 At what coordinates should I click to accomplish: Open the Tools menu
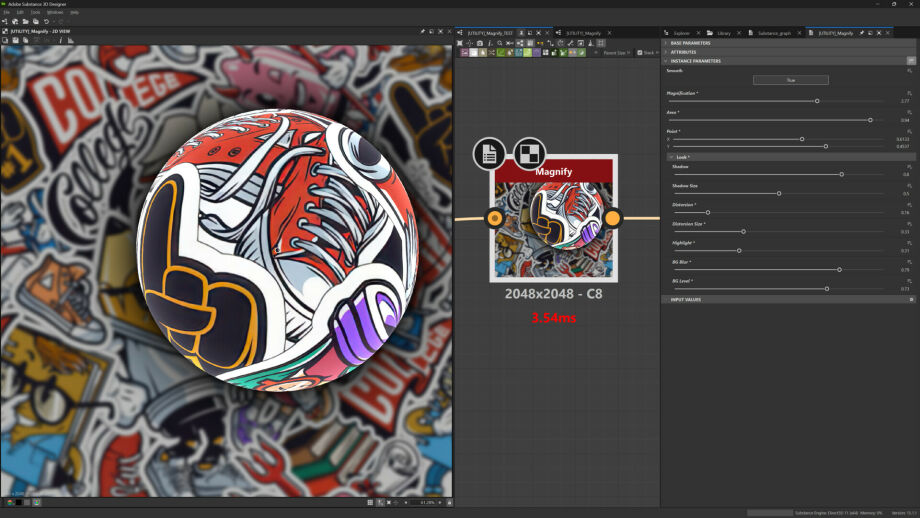click(x=36, y=12)
